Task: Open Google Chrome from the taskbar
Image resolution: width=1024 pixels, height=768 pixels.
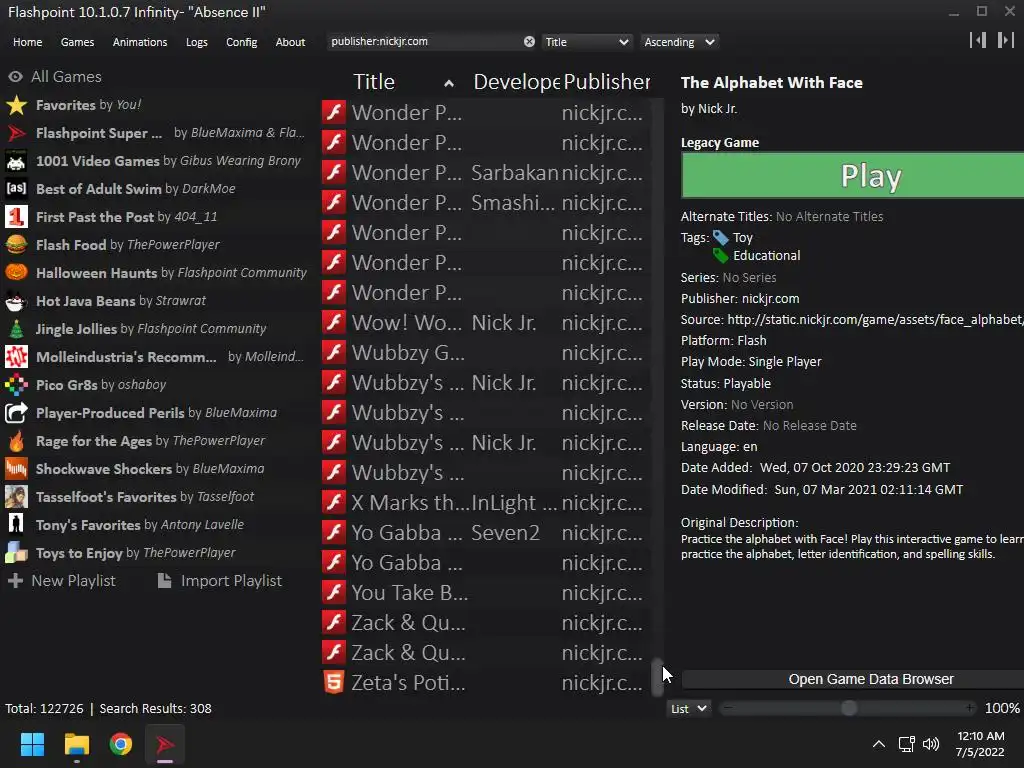Action: [x=121, y=744]
